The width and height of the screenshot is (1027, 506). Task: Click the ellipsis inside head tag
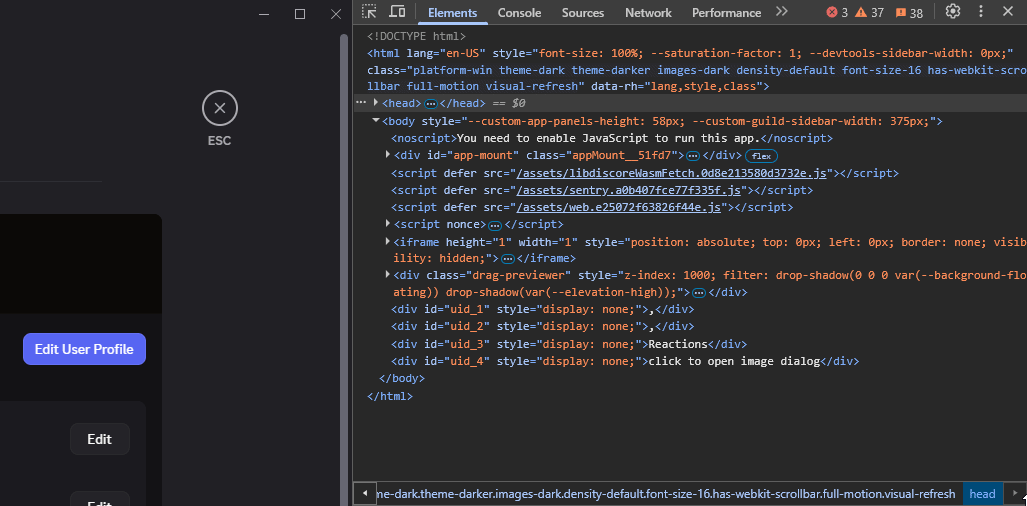click(431, 103)
